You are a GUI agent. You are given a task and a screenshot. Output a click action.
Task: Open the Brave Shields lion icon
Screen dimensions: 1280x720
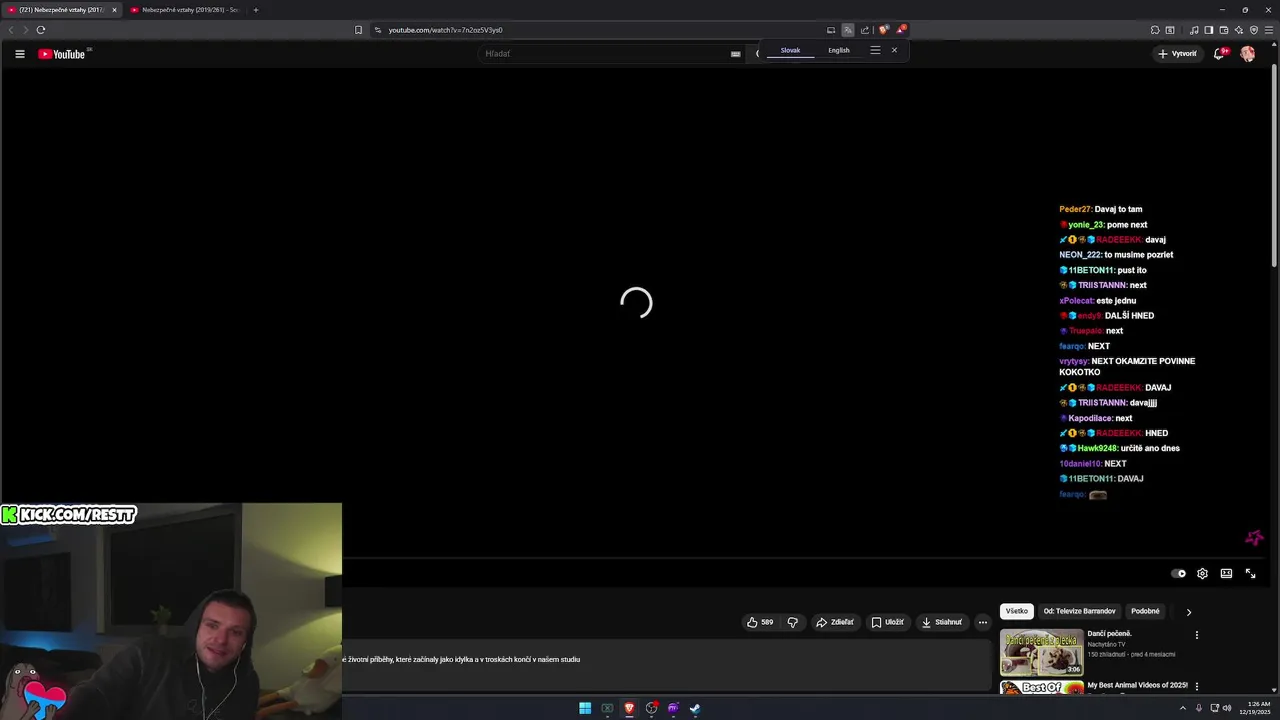click(x=883, y=30)
